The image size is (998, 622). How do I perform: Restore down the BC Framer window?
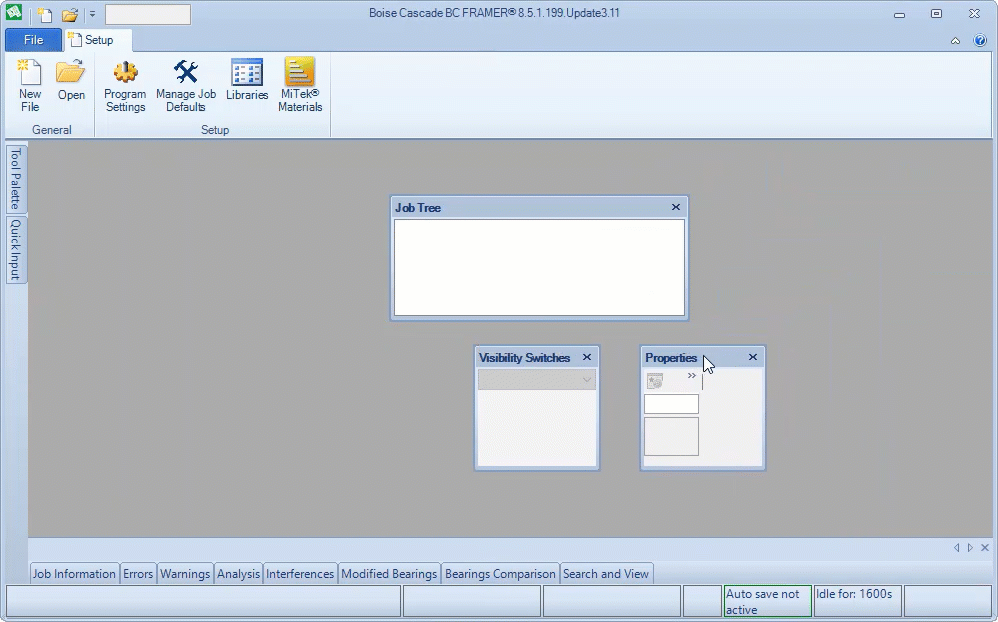(x=936, y=13)
